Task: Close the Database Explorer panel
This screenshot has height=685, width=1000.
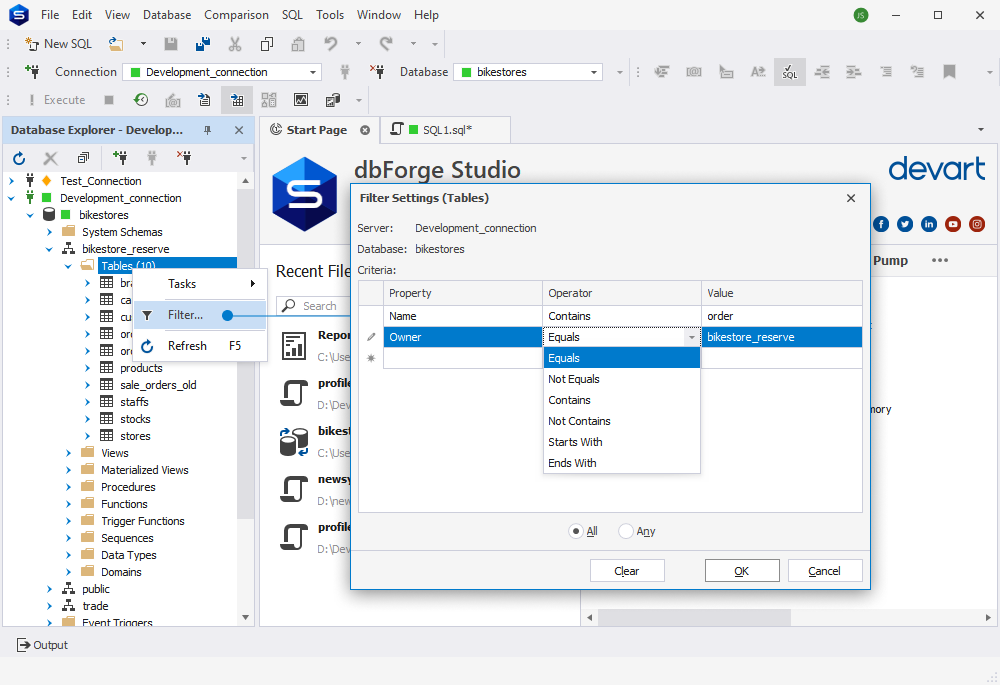Action: 239,130
